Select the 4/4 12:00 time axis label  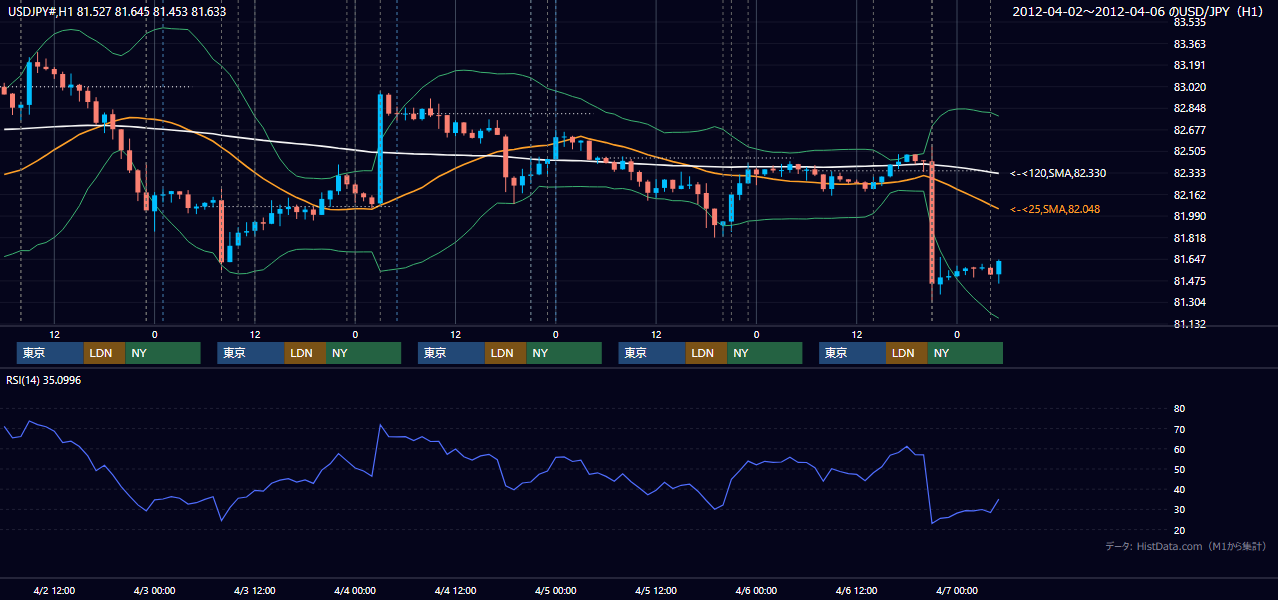click(455, 590)
